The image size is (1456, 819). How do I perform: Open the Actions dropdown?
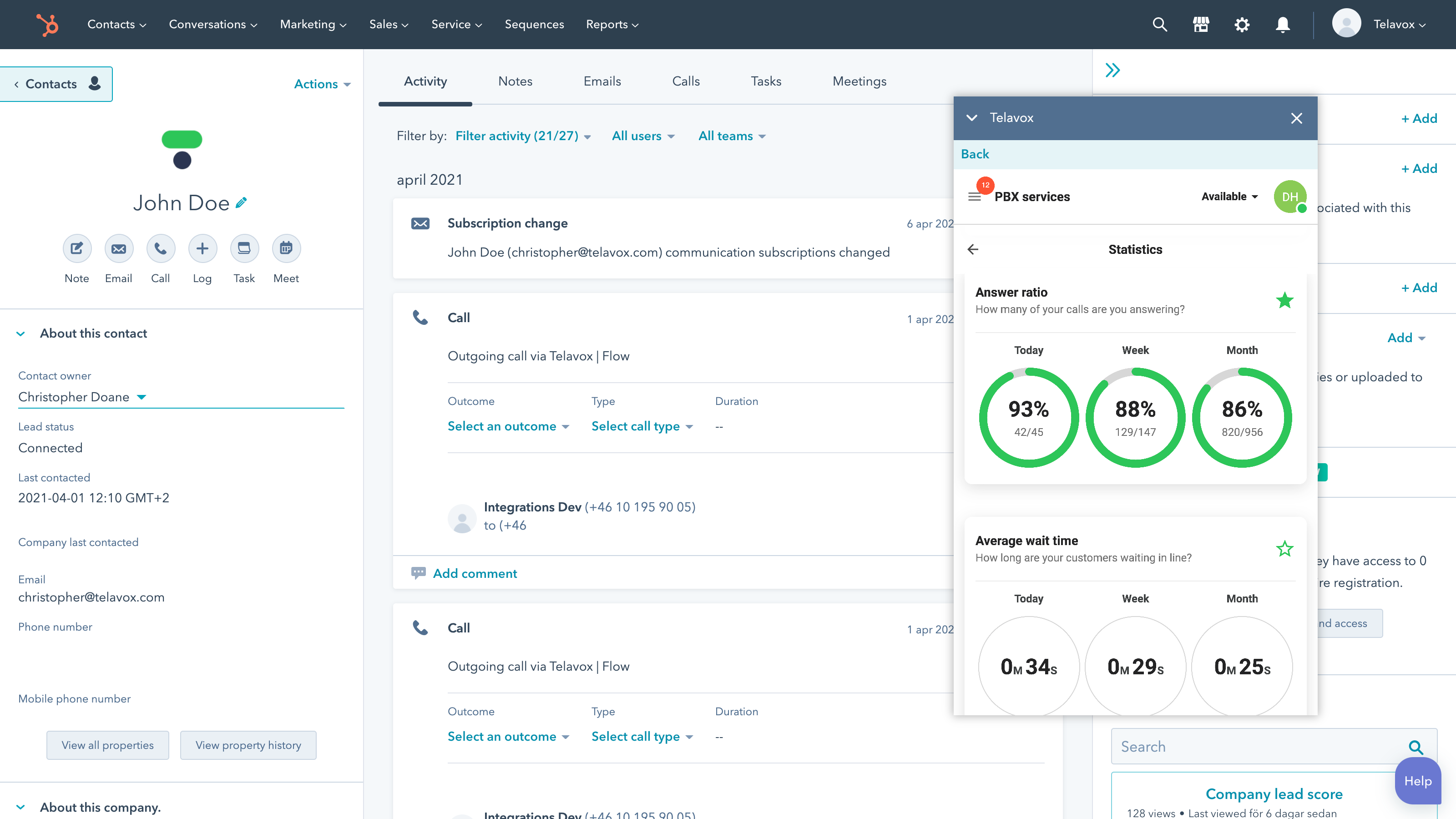(322, 84)
